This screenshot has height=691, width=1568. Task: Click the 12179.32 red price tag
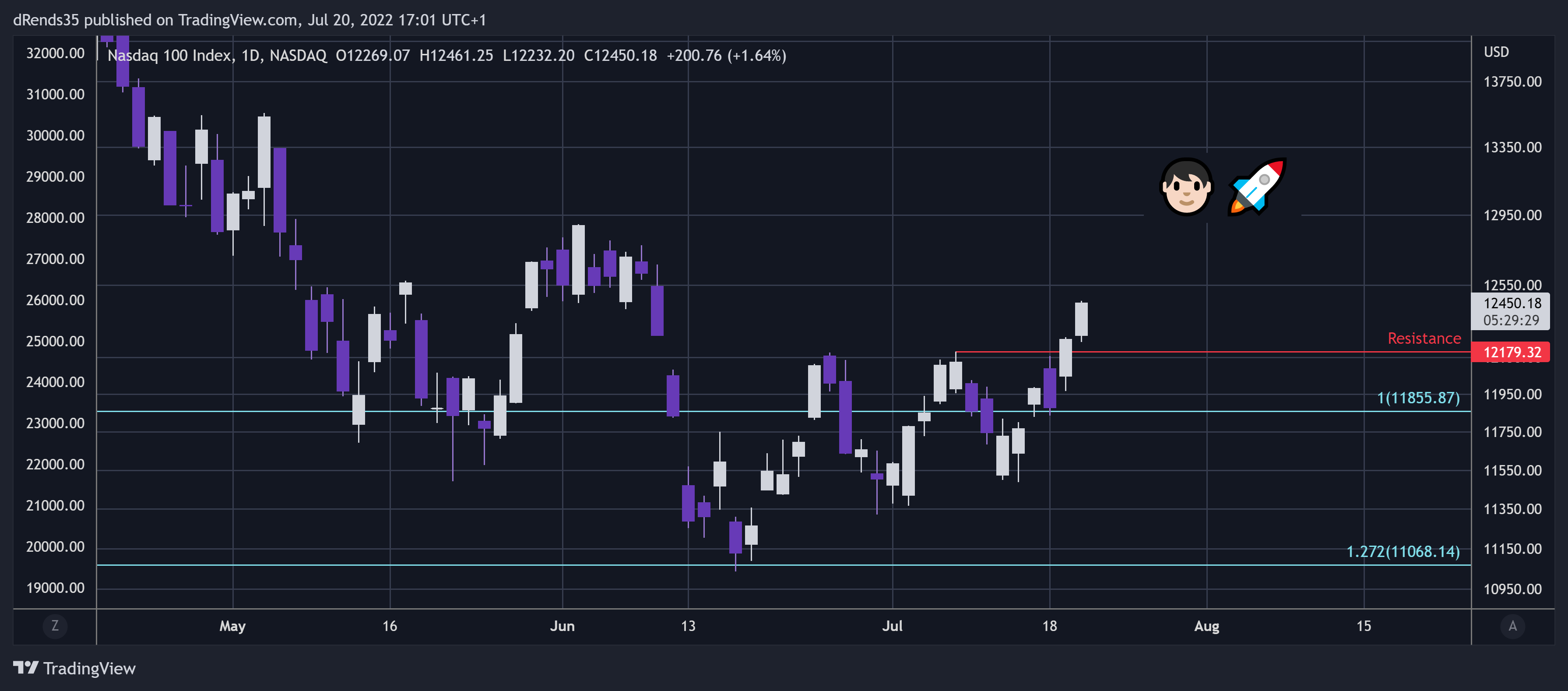click(1510, 352)
